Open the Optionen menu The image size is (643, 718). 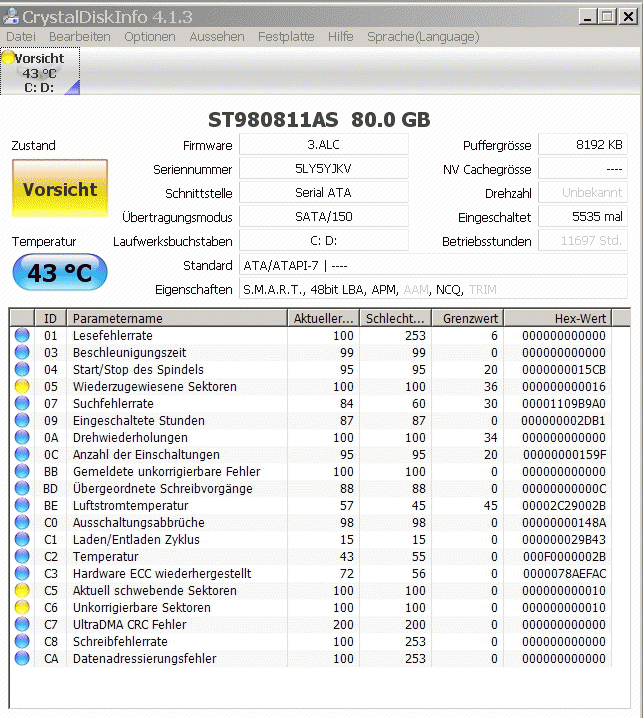[150, 37]
